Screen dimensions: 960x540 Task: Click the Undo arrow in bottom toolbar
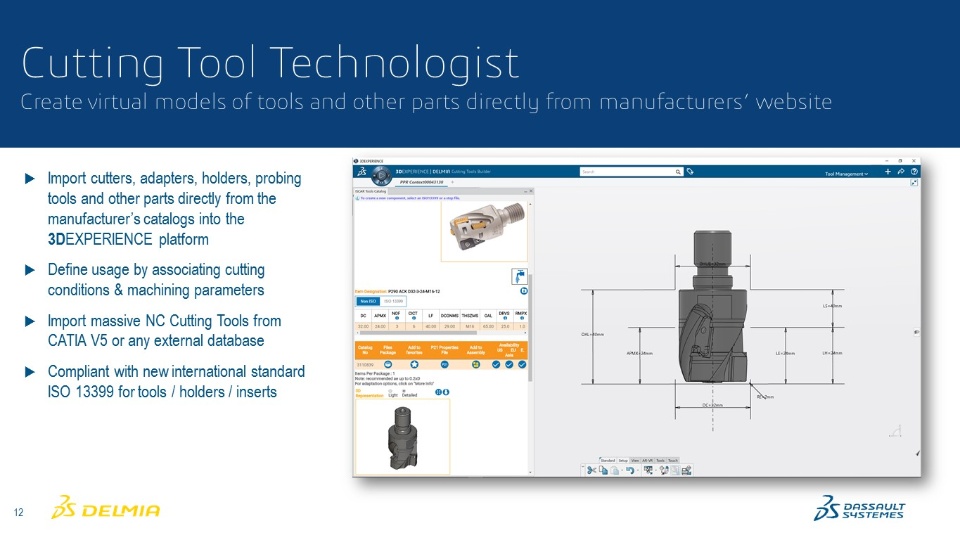pyautogui.click(x=629, y=470)
